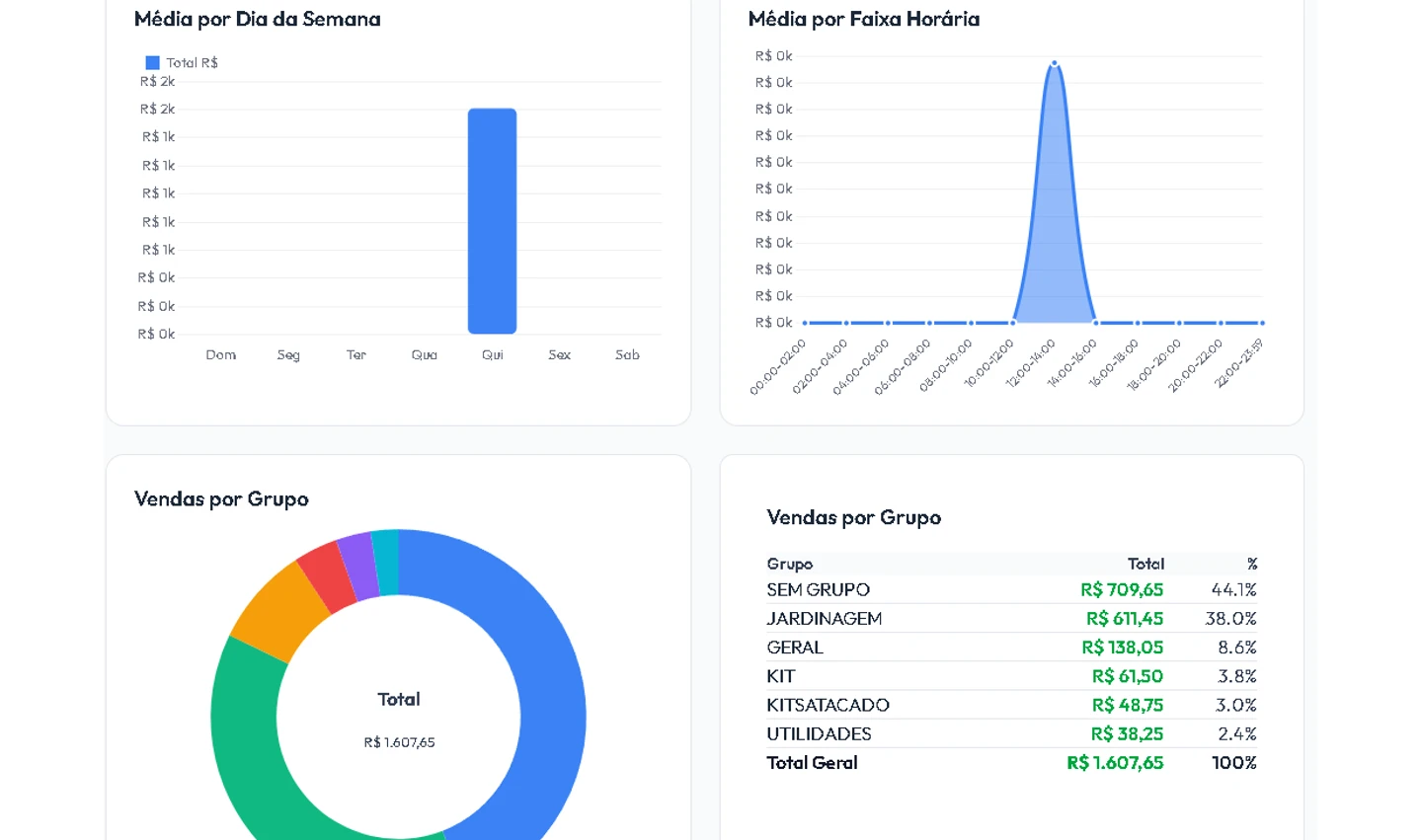The image size is (1421, 840).
Task: Click the peak data point on the hourly chart
Action: (1055, 63)
